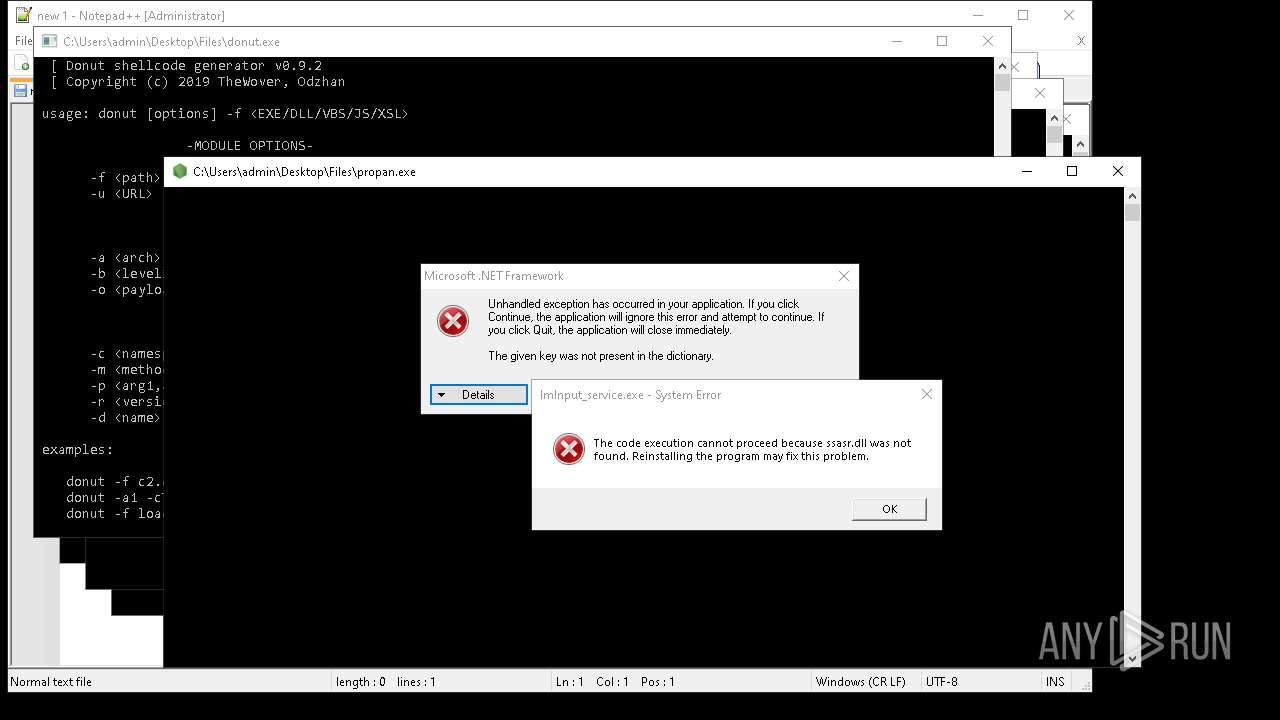This screenshot has width=1280, height=720.
Task: Close the Notepad++ main window
Action: (x=1069, y=15)
